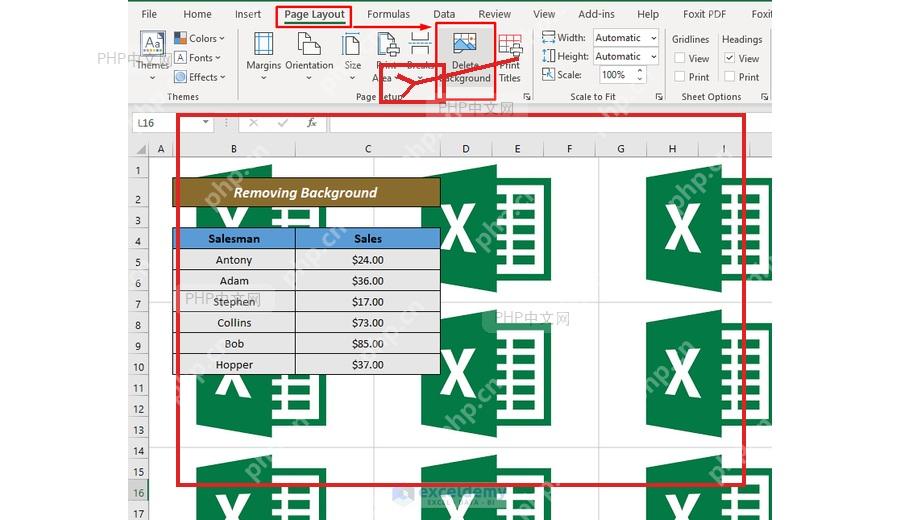Viewport: 900px width, 520px height.
Task: Open the Themes gallery button
Action: pyautogui.click(x=153, y=55)
